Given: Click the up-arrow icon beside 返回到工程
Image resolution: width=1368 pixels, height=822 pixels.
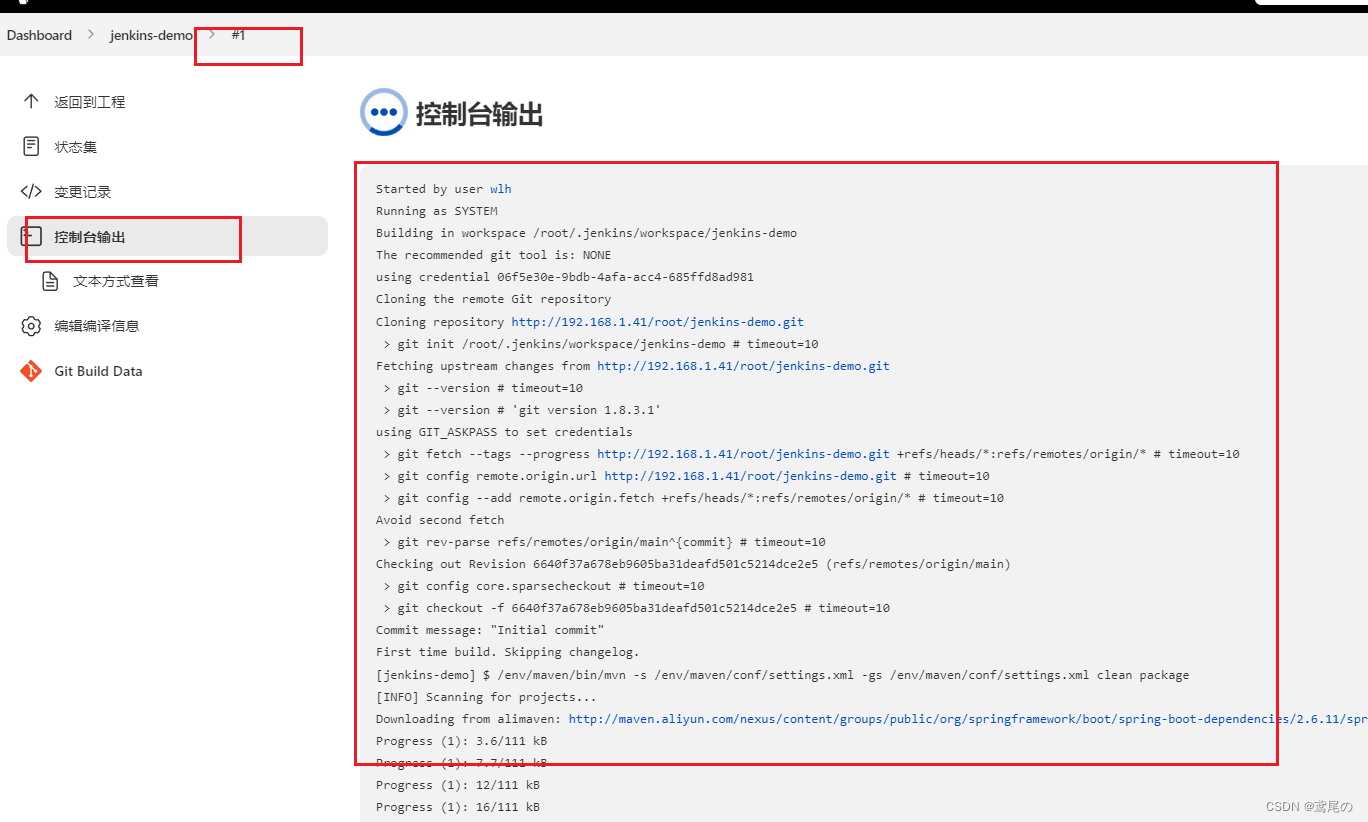Looking at the screenshot, I should tap(31, 102).
